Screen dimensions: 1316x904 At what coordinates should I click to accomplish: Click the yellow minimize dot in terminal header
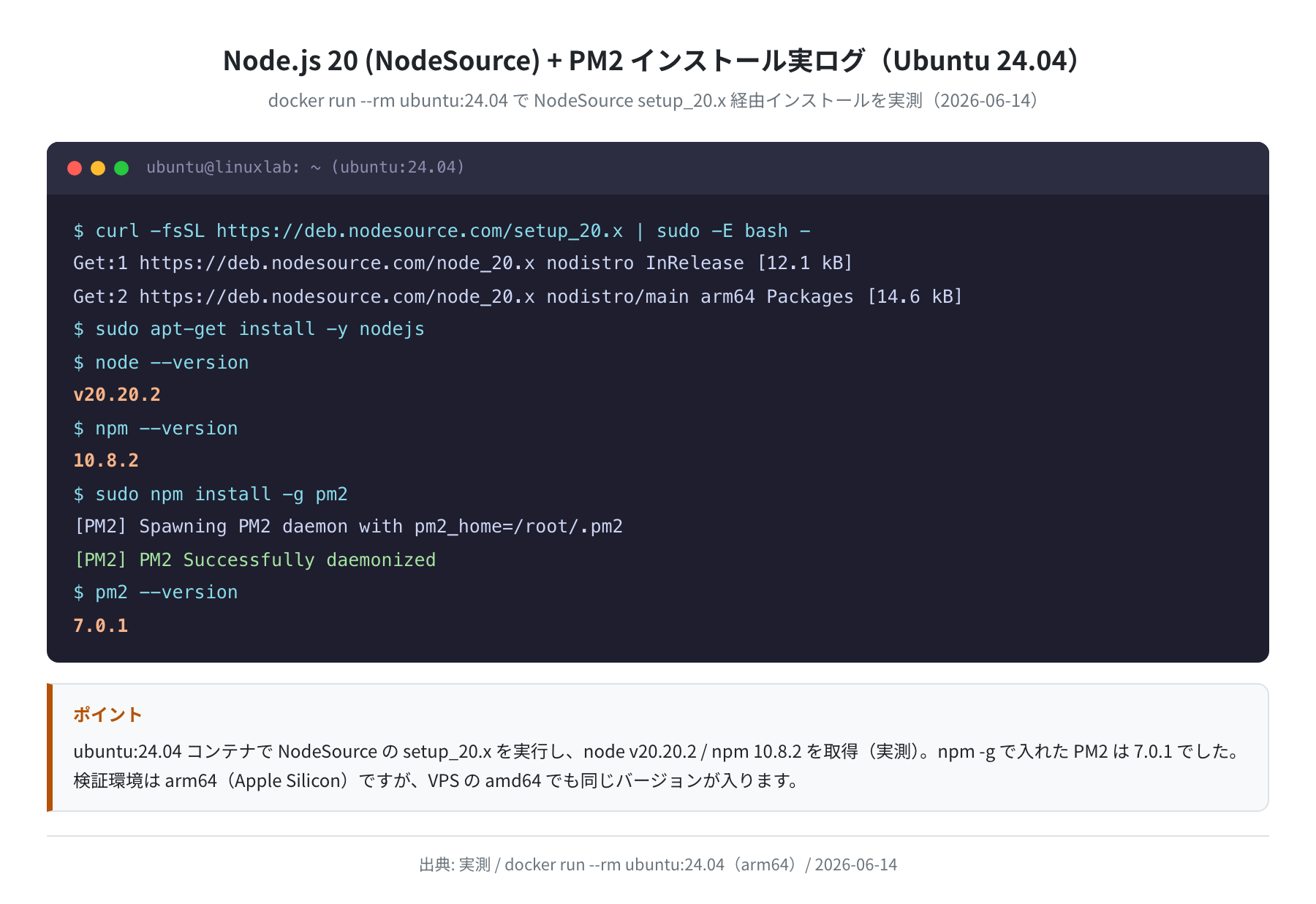coord(98,168)
